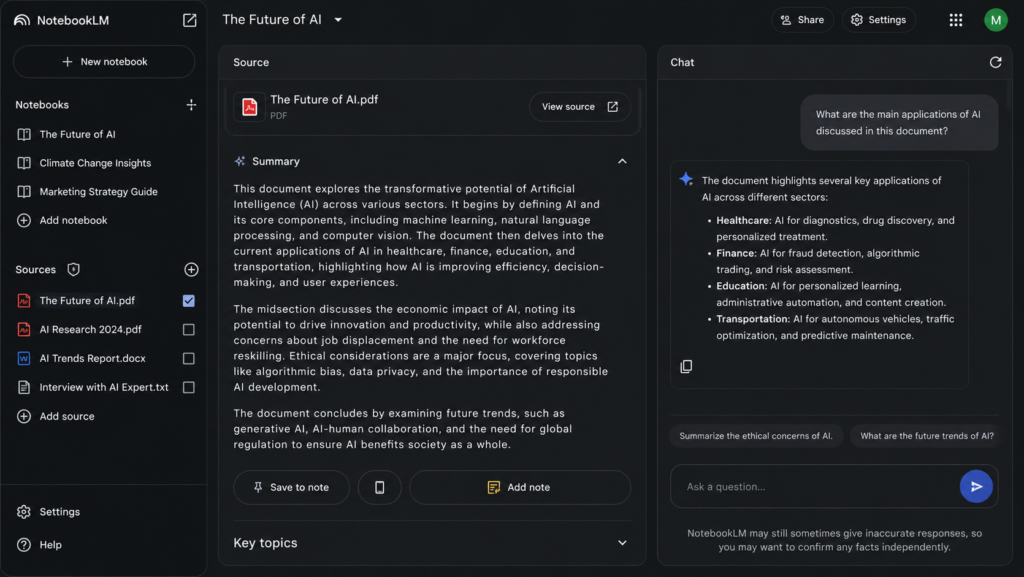Click the compose new note icon beside NotebookLM
Viewport: 1024px width, 577px height.
(189, 20)
